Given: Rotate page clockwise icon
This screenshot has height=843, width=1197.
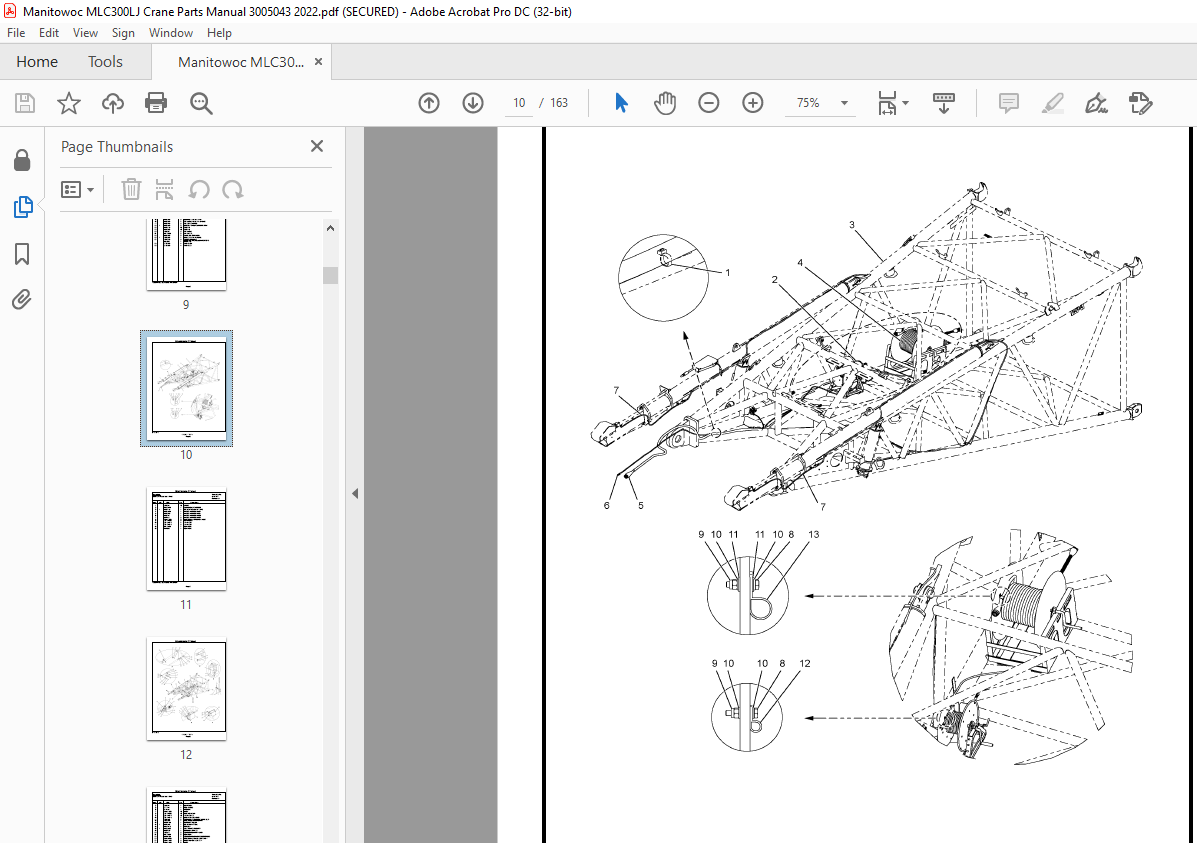Looking at the screenshot, I should (233, 189).
